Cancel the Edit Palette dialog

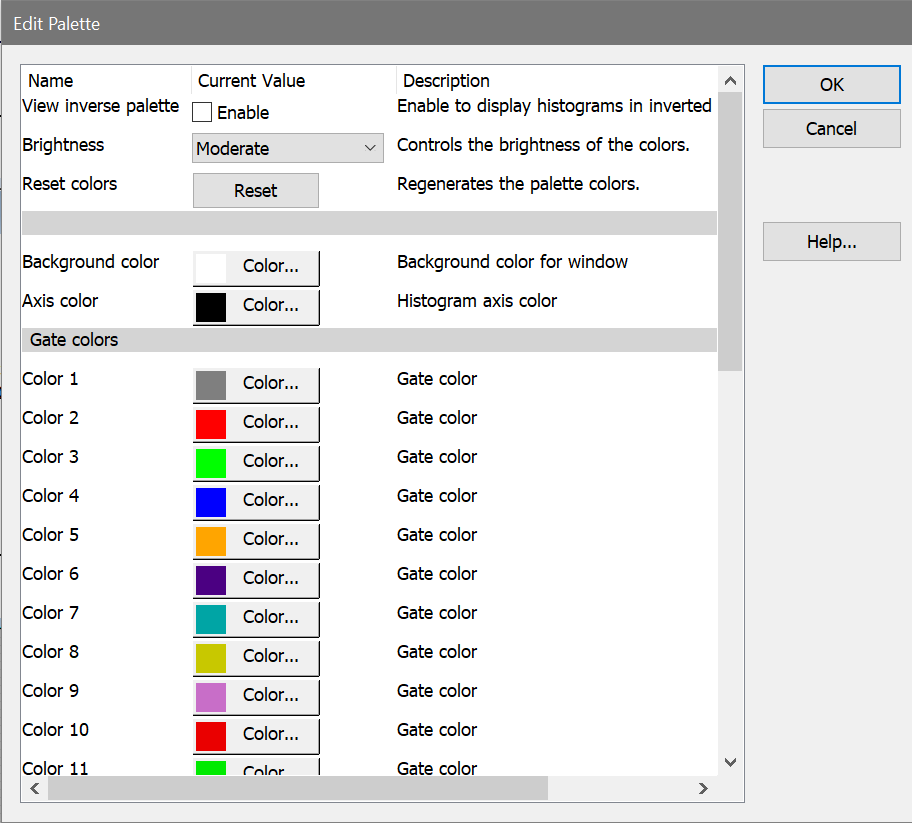tap(831, 129)
